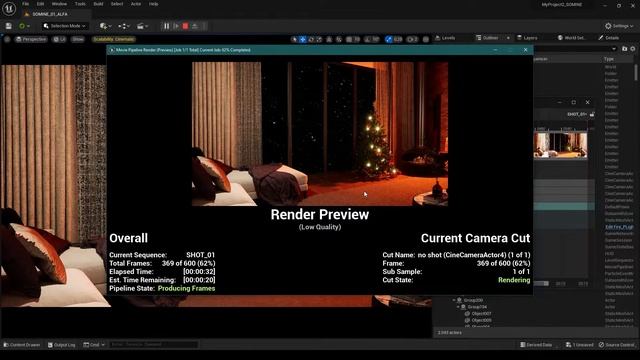Open the Tools menu
The height and width of the screenshot is (360, 640).
[x=80, y=4]
